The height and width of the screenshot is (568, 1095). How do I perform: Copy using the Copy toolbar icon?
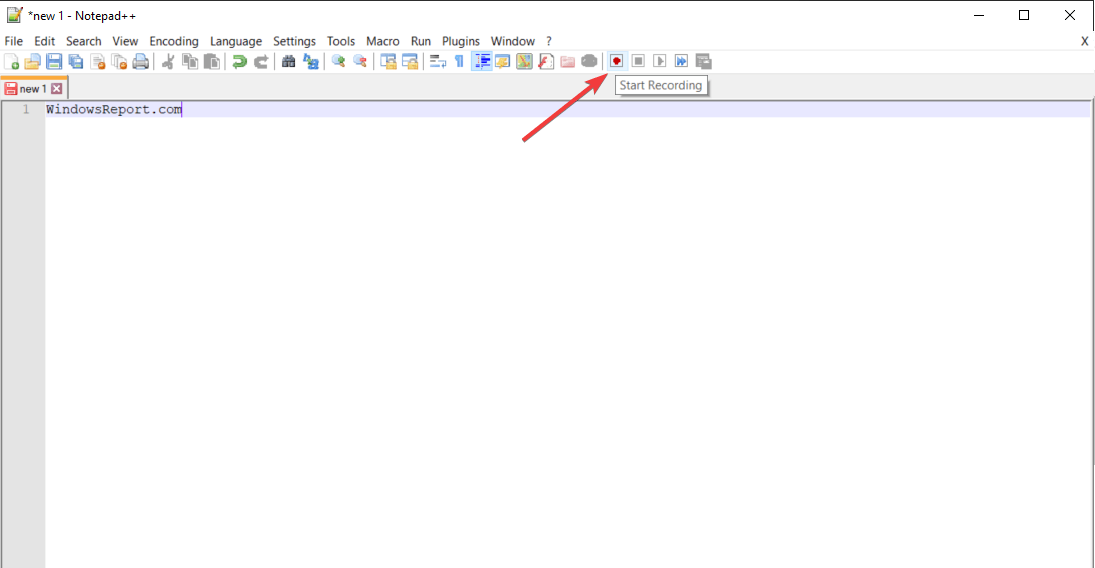[189, 61]
